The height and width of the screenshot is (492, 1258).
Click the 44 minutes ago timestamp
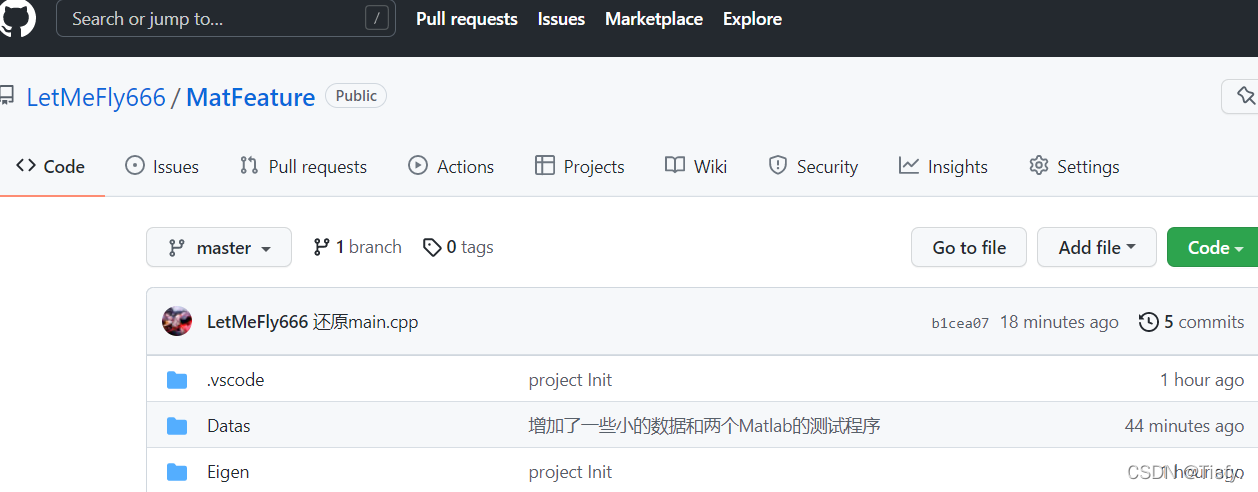click(1184, 426)
